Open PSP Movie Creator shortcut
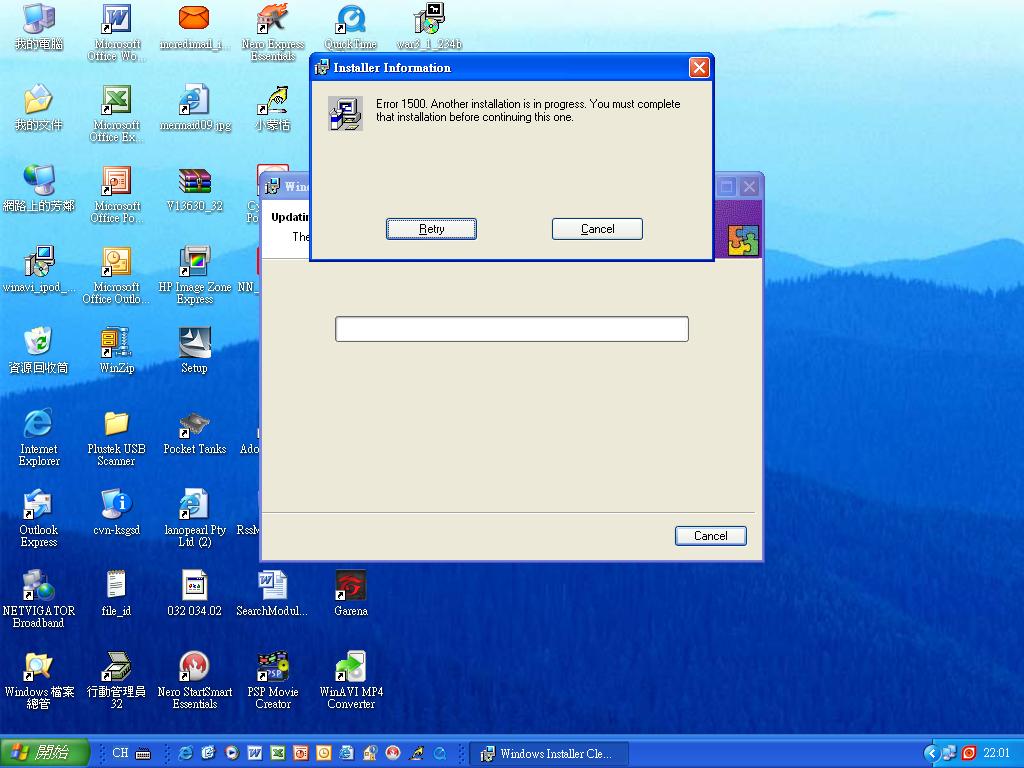Image resolution: width=1024 pixels, height=768 pixels. [x=273, y=680]
